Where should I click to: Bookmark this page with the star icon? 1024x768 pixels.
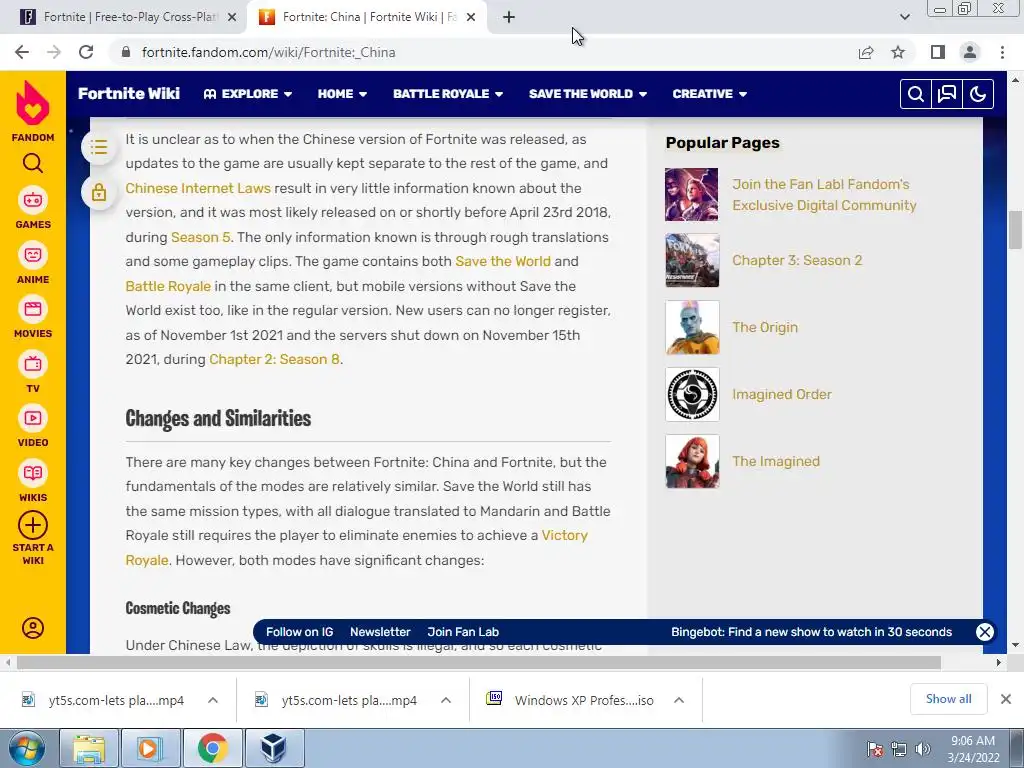coord(898,52)
